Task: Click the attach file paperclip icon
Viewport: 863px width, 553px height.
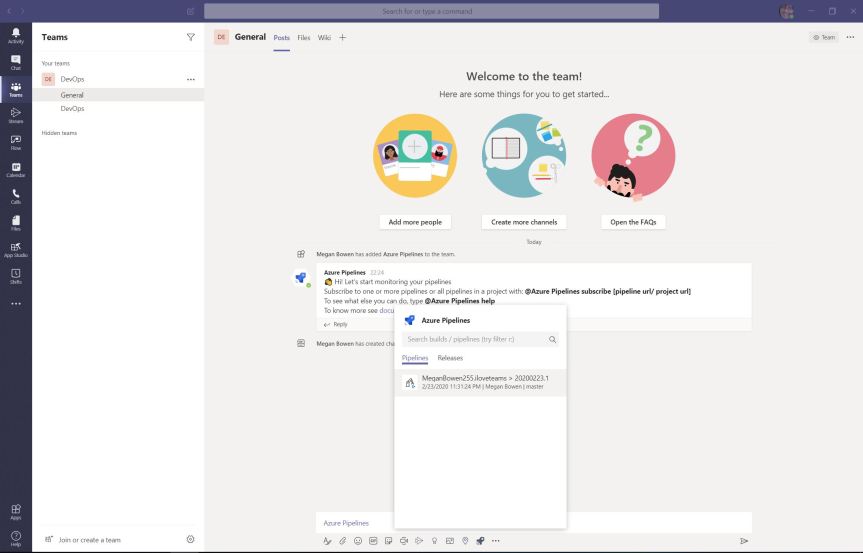Action: (x=342, y=540)
